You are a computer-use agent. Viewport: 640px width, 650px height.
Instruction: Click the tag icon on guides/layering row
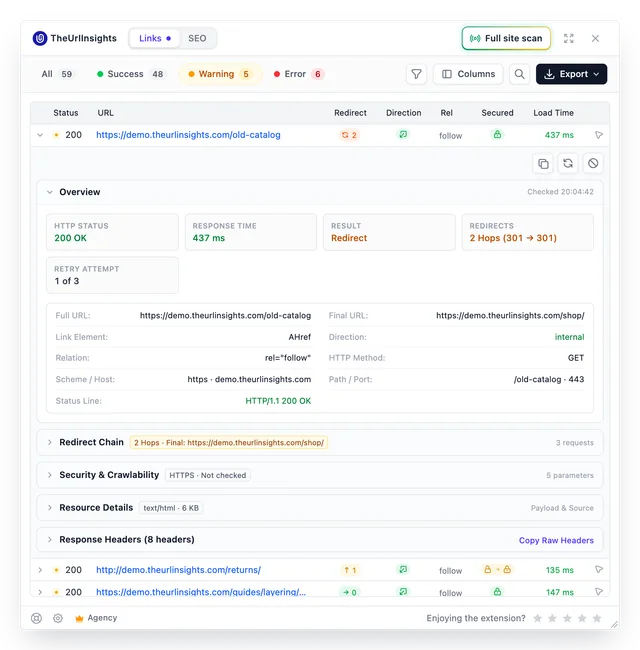[x=599, y=592]
